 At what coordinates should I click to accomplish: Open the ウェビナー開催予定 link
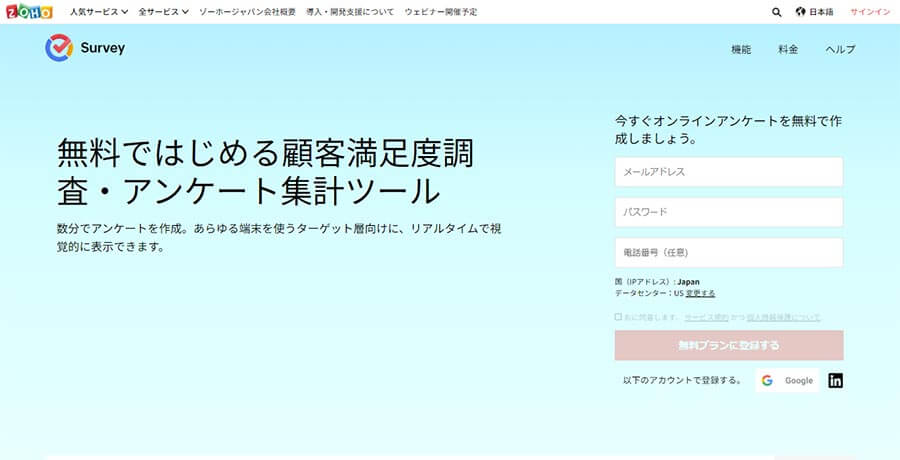(x=441, y=13)
